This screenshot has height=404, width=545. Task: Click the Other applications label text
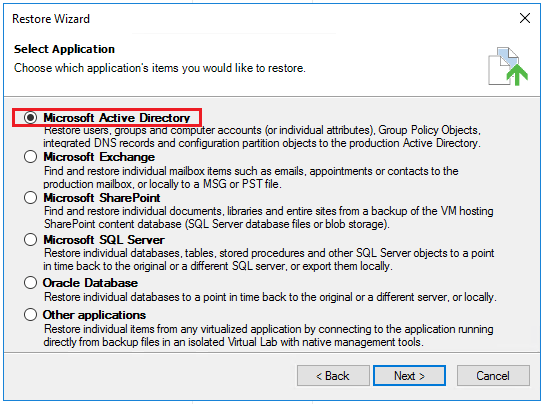click(x=94, y=315)
